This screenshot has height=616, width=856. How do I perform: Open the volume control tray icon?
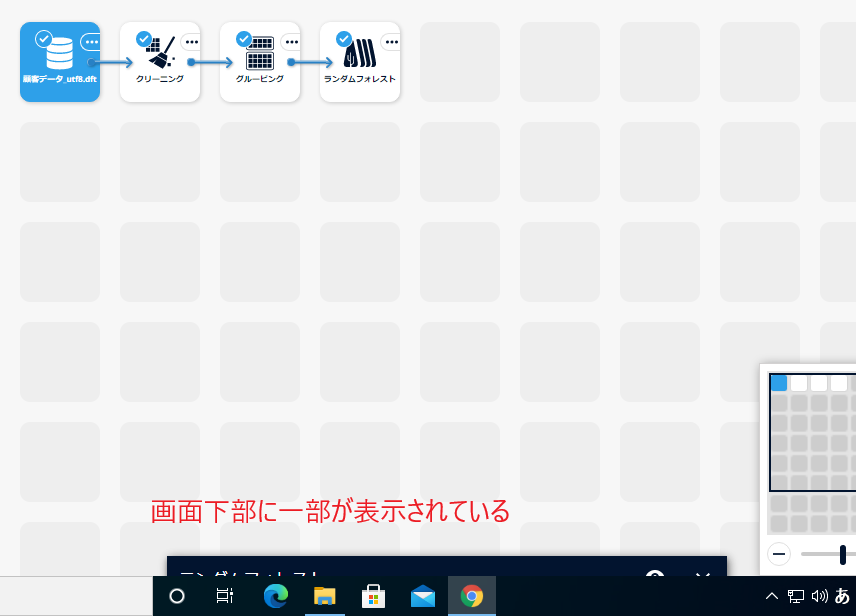pyautogui.click(x=819, y=596)
